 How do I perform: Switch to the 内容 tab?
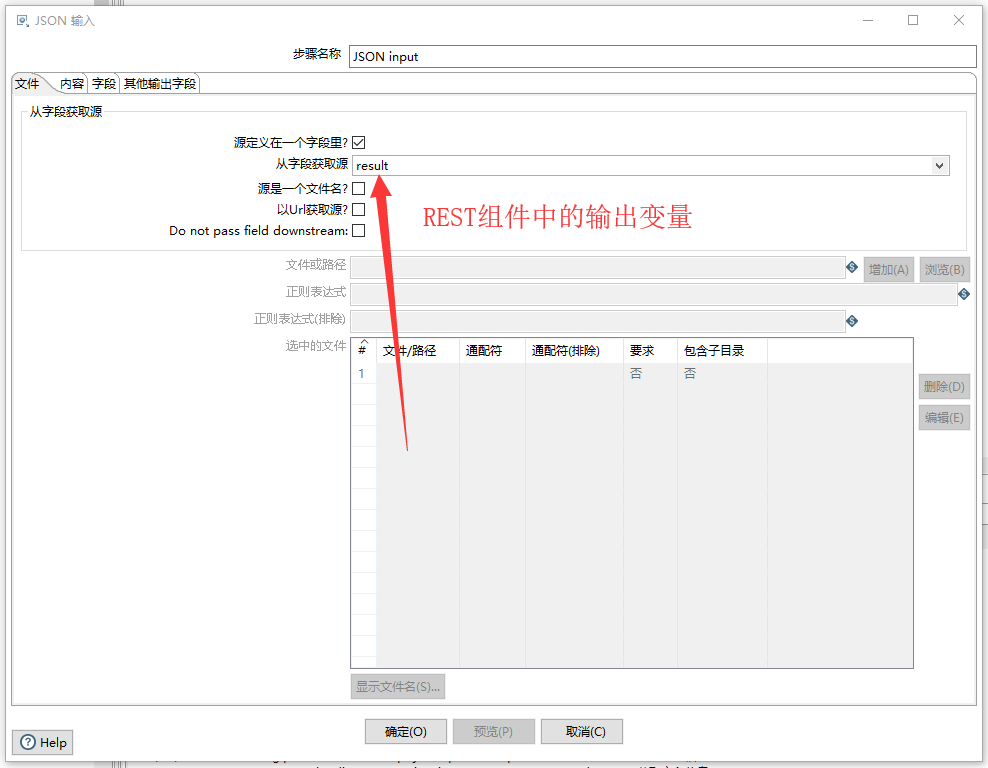[71, 84]
